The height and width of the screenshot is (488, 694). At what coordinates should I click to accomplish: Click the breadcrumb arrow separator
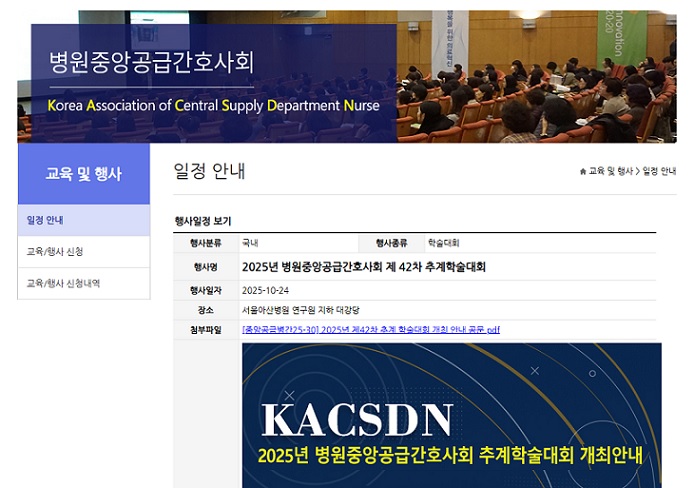638,171
